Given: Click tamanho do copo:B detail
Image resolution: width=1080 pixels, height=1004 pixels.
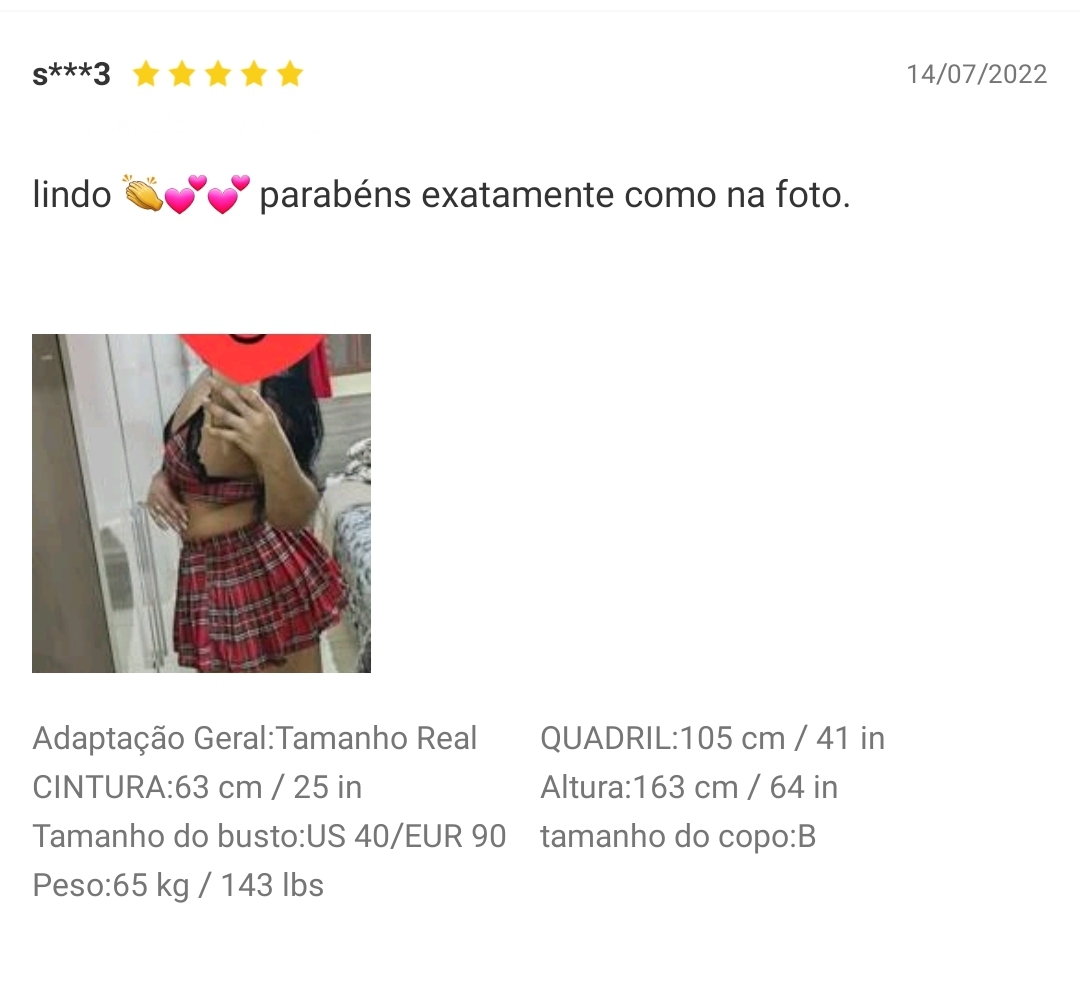Looking at the screenshot, I should pyautogui.click(x=678, y=837).
